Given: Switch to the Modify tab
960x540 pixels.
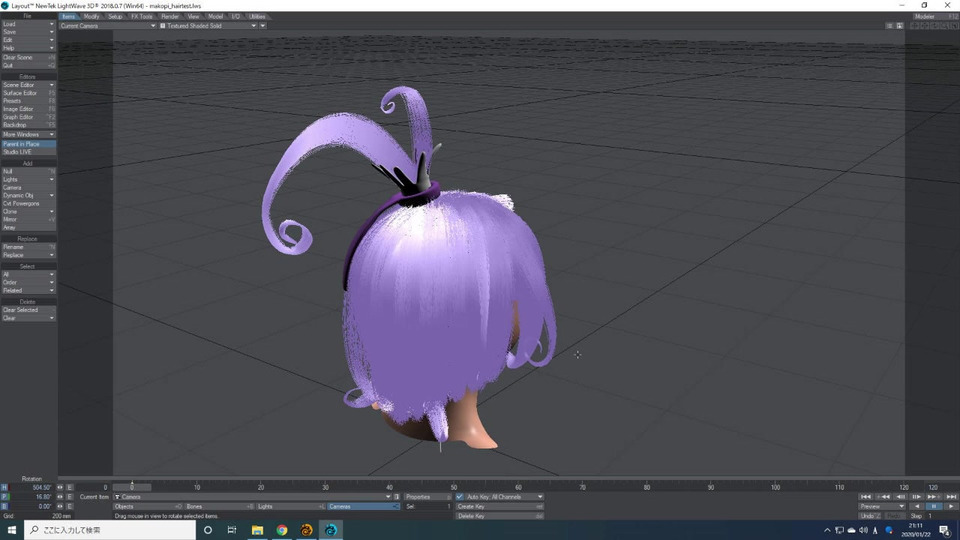Looking at the screenshot, I should [91, 17].
